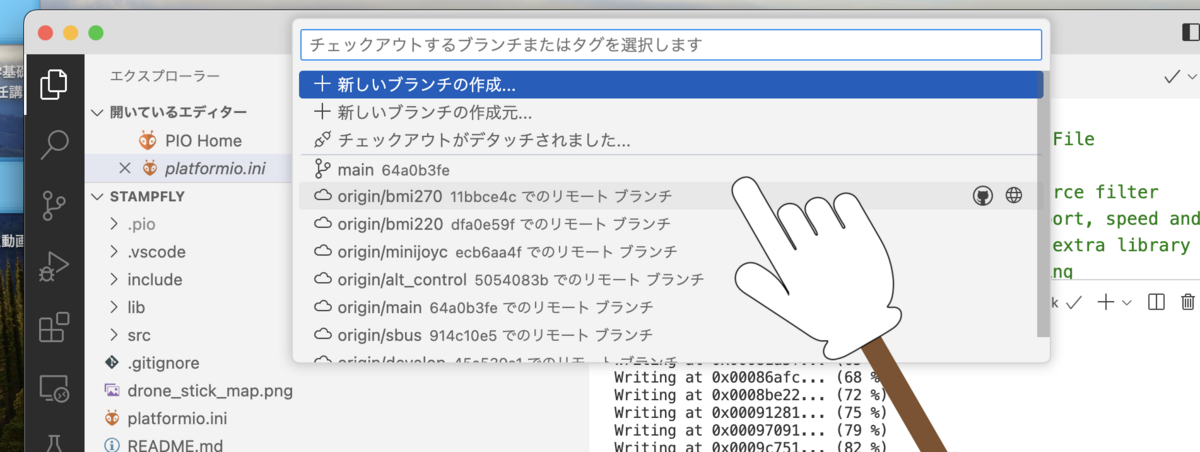Focus the branch or tag search field

tap(671, 44)
